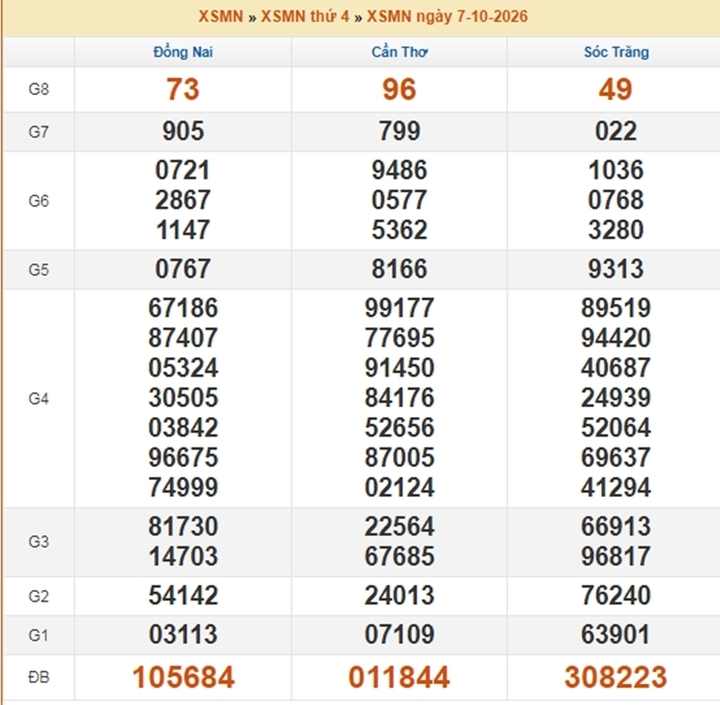This screenshot has width=720, height=705.
Task: Click Sóc Trăng G8 number 49
Action: click(616, 89)
